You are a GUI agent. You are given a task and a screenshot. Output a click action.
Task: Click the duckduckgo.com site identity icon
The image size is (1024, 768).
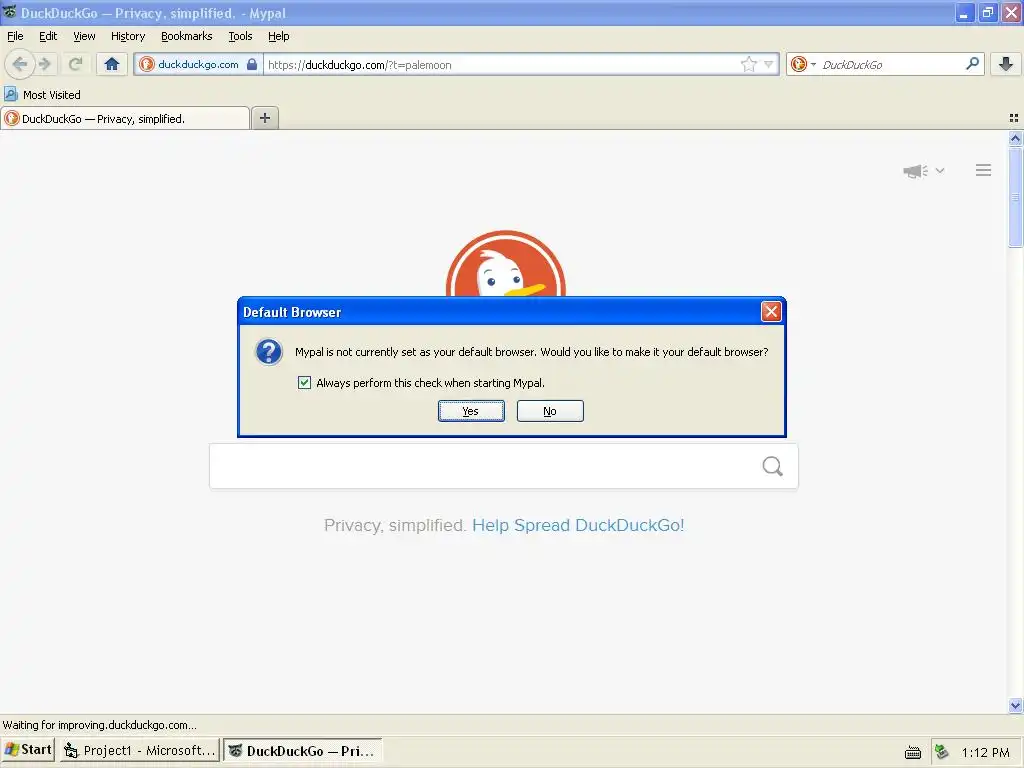147,64
